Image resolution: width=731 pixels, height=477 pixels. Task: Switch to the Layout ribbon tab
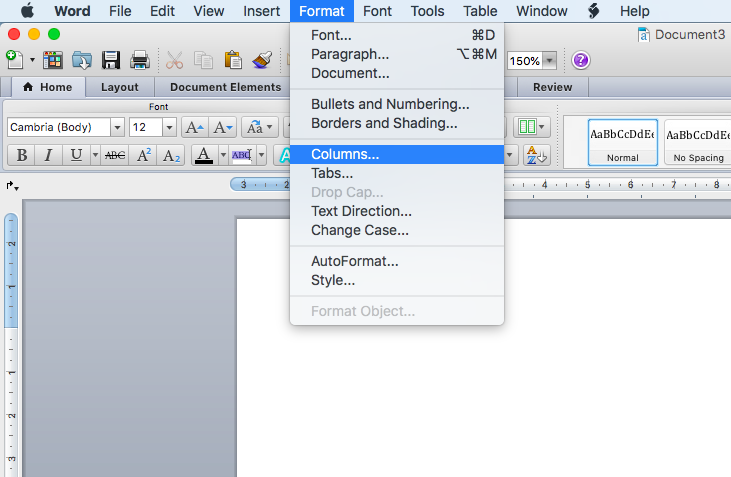coord(119,87)
